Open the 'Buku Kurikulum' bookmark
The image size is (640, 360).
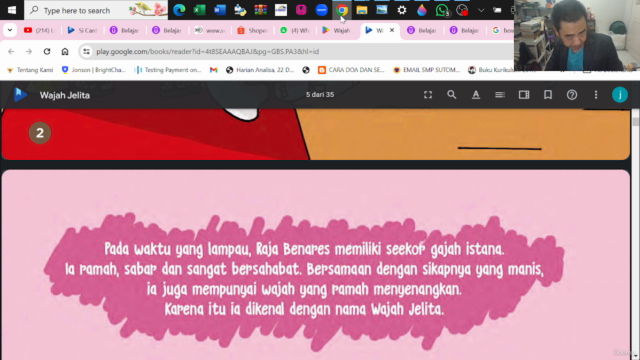[x=491, y=70]
